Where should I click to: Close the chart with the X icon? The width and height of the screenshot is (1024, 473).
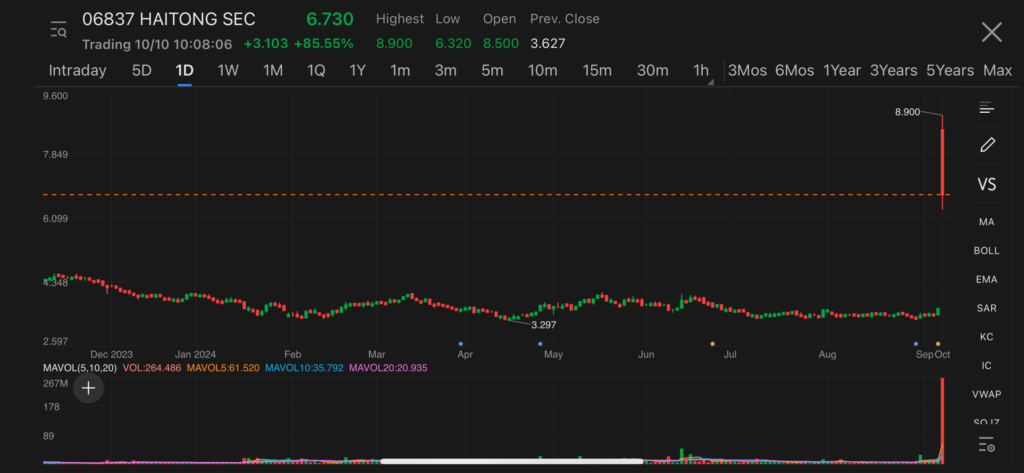[991, 31]
